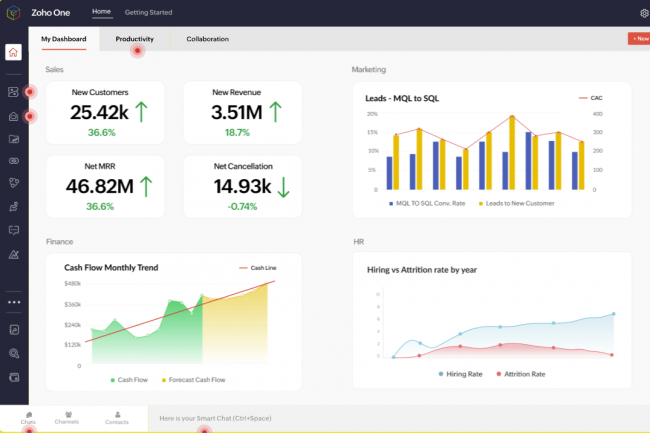
Task: Open Chats in the bottom bar
Action: 28,417
